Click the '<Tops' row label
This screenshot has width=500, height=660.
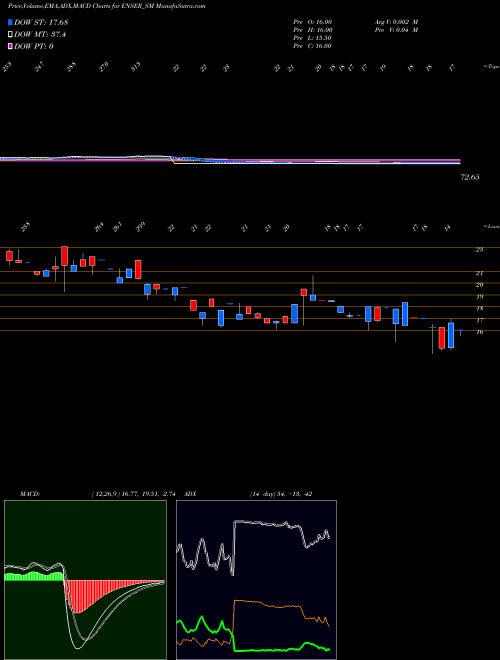[x=491, y=67]
